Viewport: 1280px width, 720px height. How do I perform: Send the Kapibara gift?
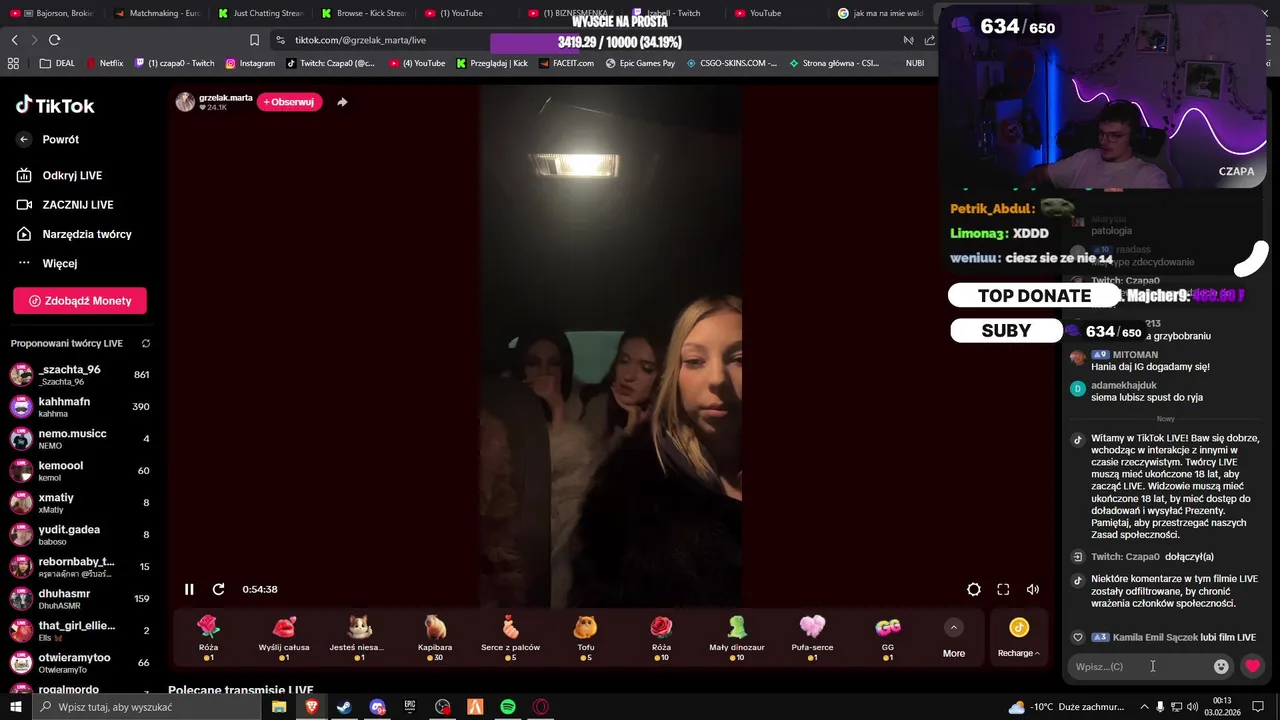(x=435, y=637)
